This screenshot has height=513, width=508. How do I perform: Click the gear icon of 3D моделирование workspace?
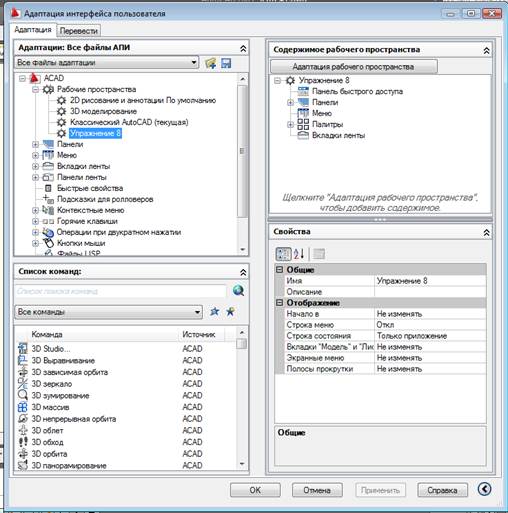[61, 111]
